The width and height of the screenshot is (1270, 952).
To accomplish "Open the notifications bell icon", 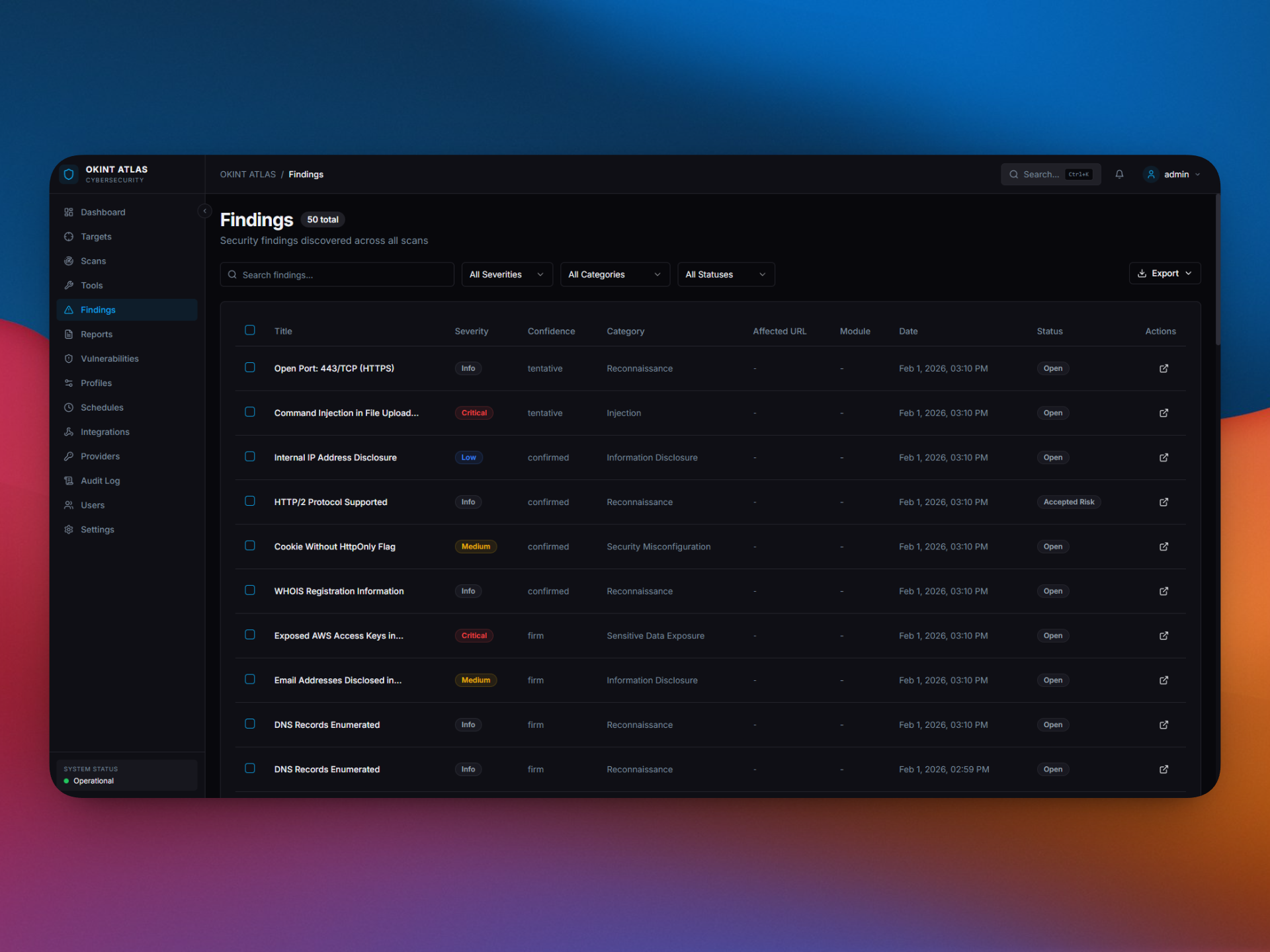I will point(1119,174).
